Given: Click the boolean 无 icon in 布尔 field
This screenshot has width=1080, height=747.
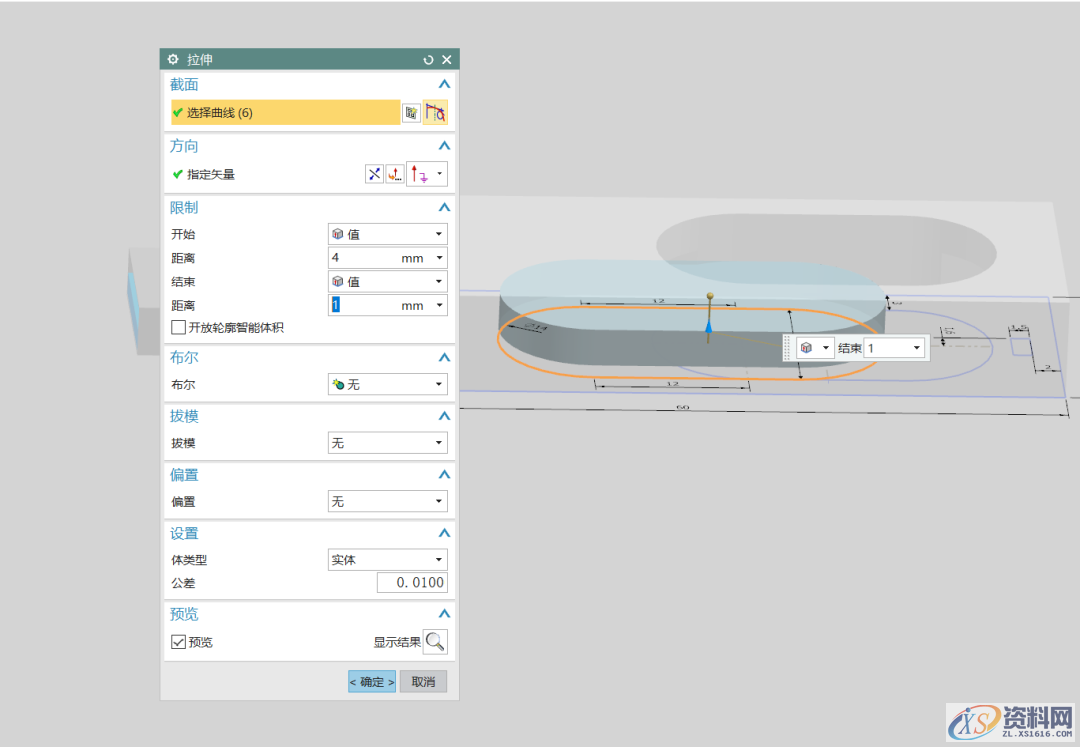Looking at the screenshot, I should pos(338,384).
